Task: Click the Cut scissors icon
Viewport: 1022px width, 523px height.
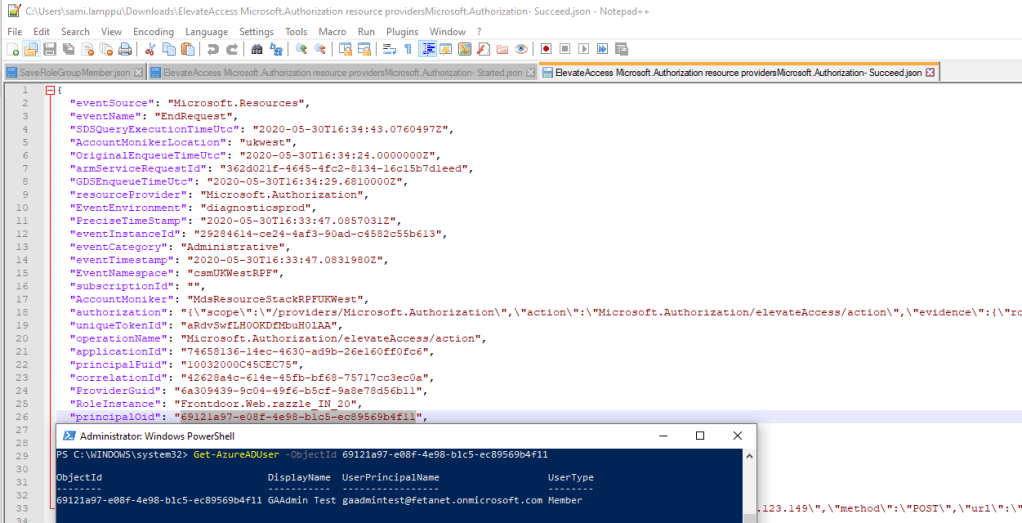Action: (x=150, y=49)
